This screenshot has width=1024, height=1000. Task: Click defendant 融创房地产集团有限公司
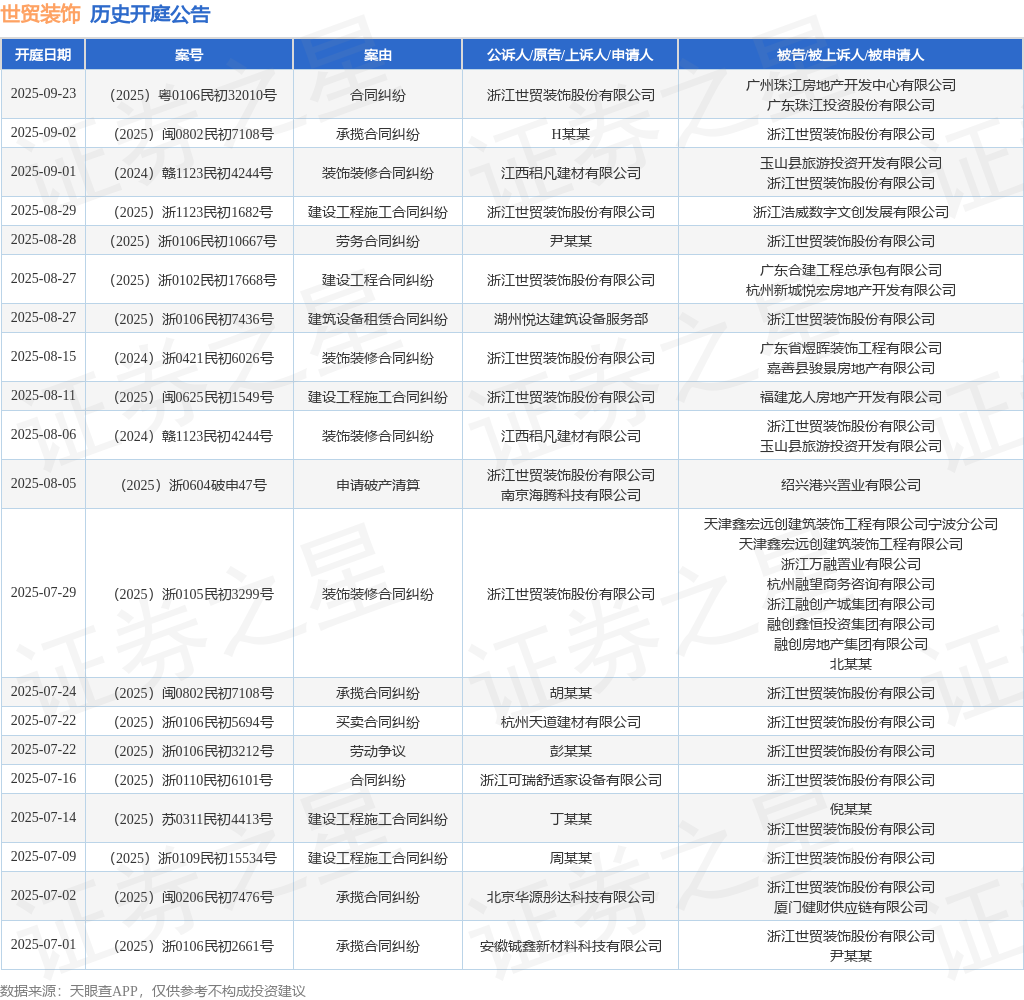pos(850,644)
